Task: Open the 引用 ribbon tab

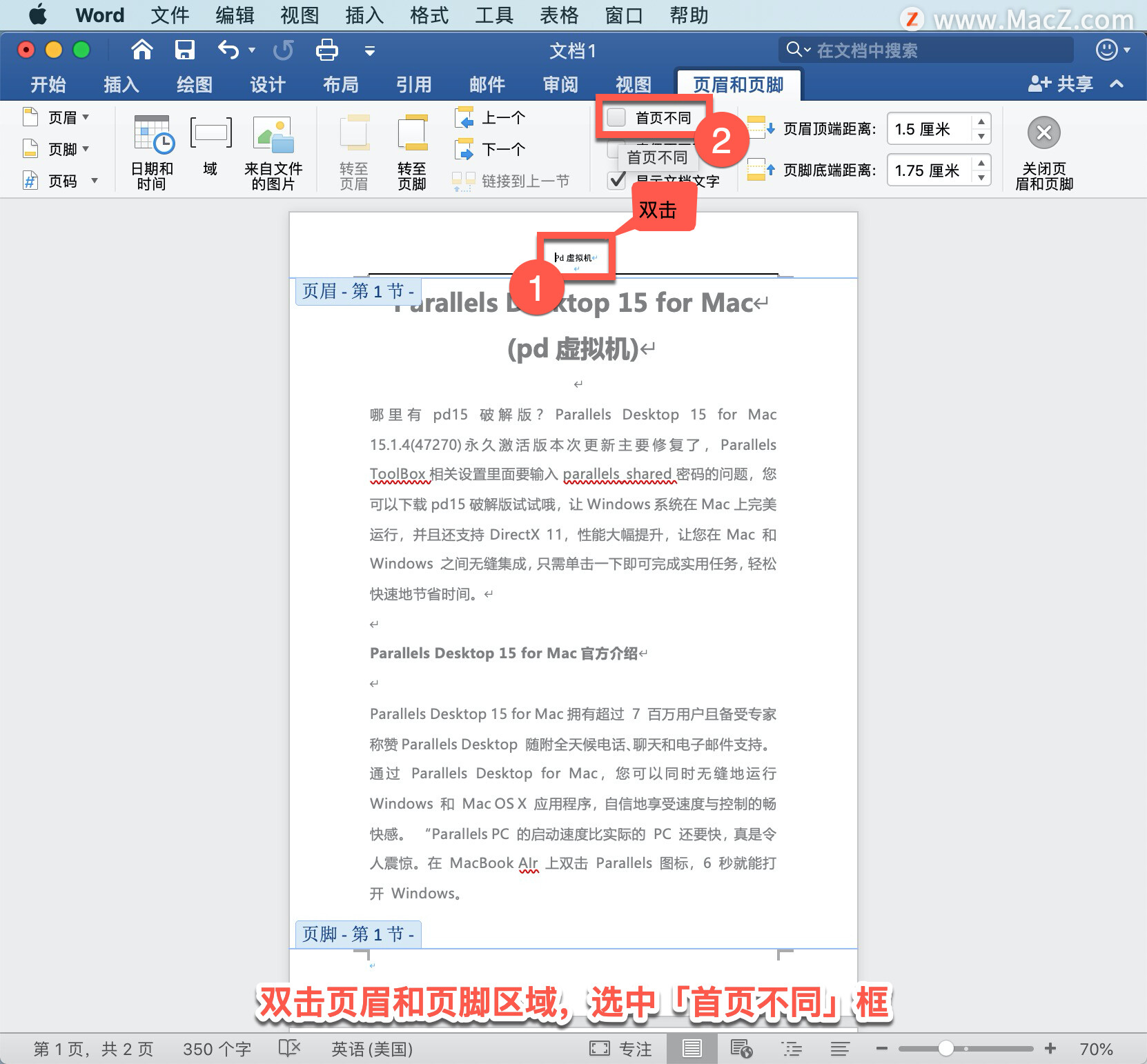Action: [414, 84]
